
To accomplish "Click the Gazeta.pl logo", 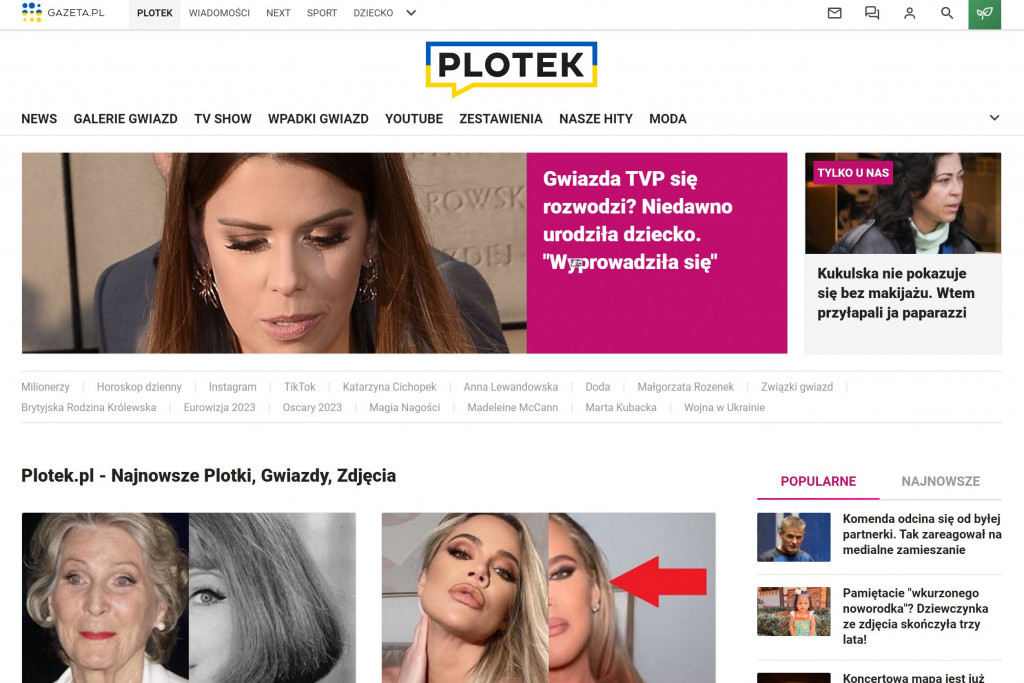I will [x=63, y=12].
